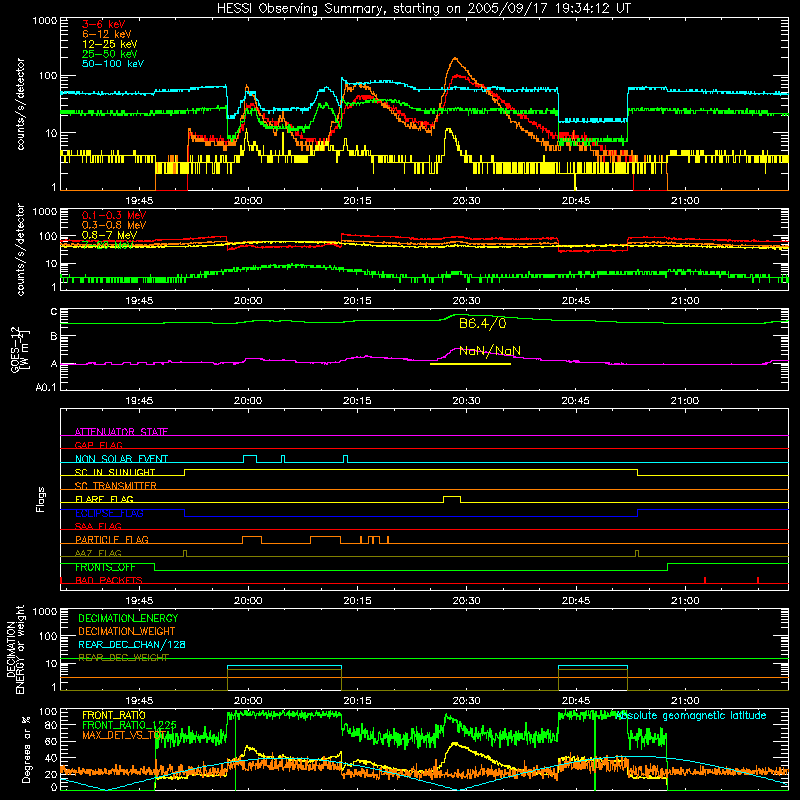Click the HESSI Observing Summary title
This screenshot has height=800, width=800.
point(424,8)
